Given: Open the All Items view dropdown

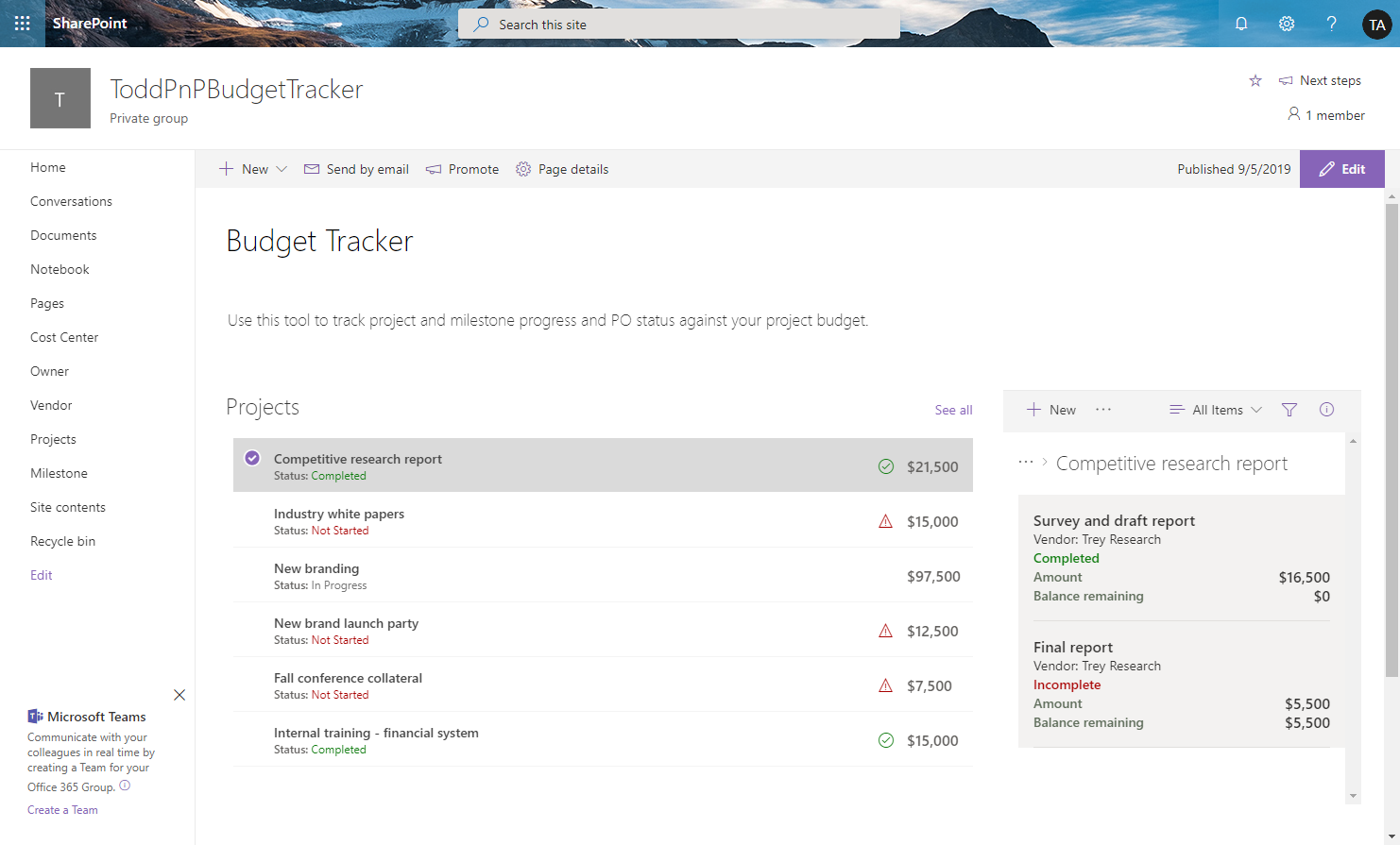Looking at the screenshot, I should (x=1216, y=410).
